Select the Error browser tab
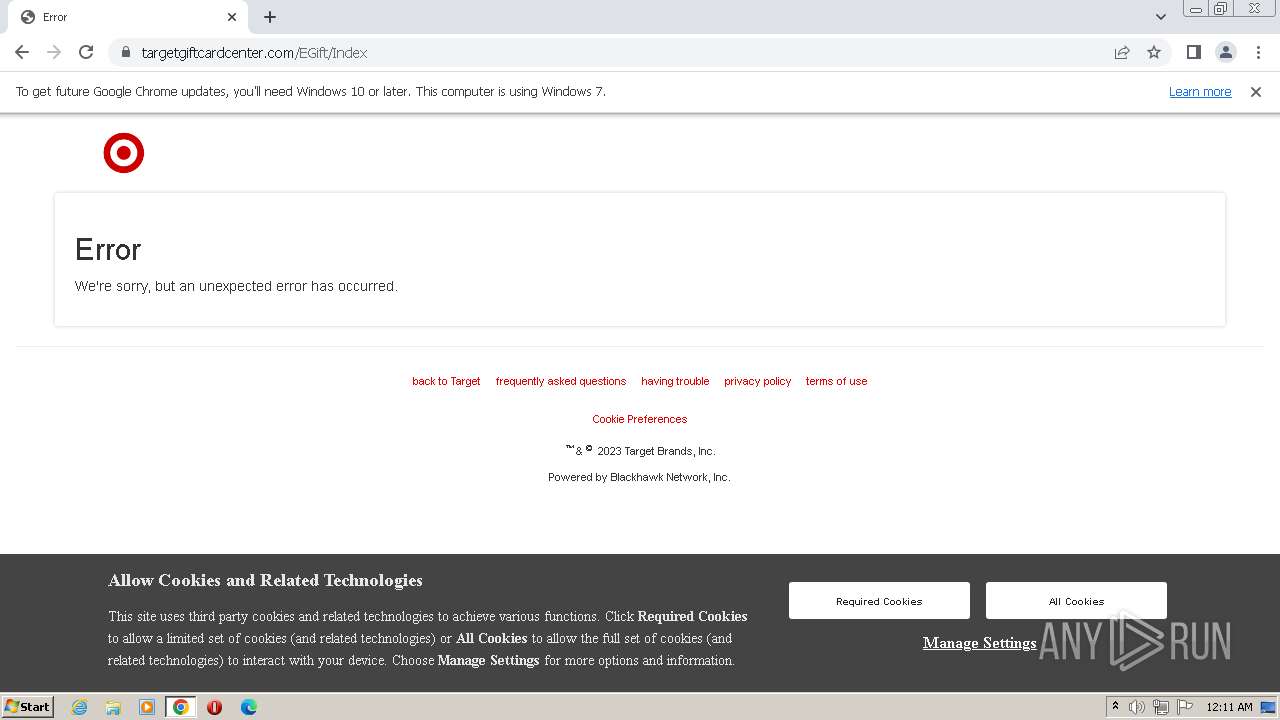This screenshot has width=1280, height=720. pos(127,17)
